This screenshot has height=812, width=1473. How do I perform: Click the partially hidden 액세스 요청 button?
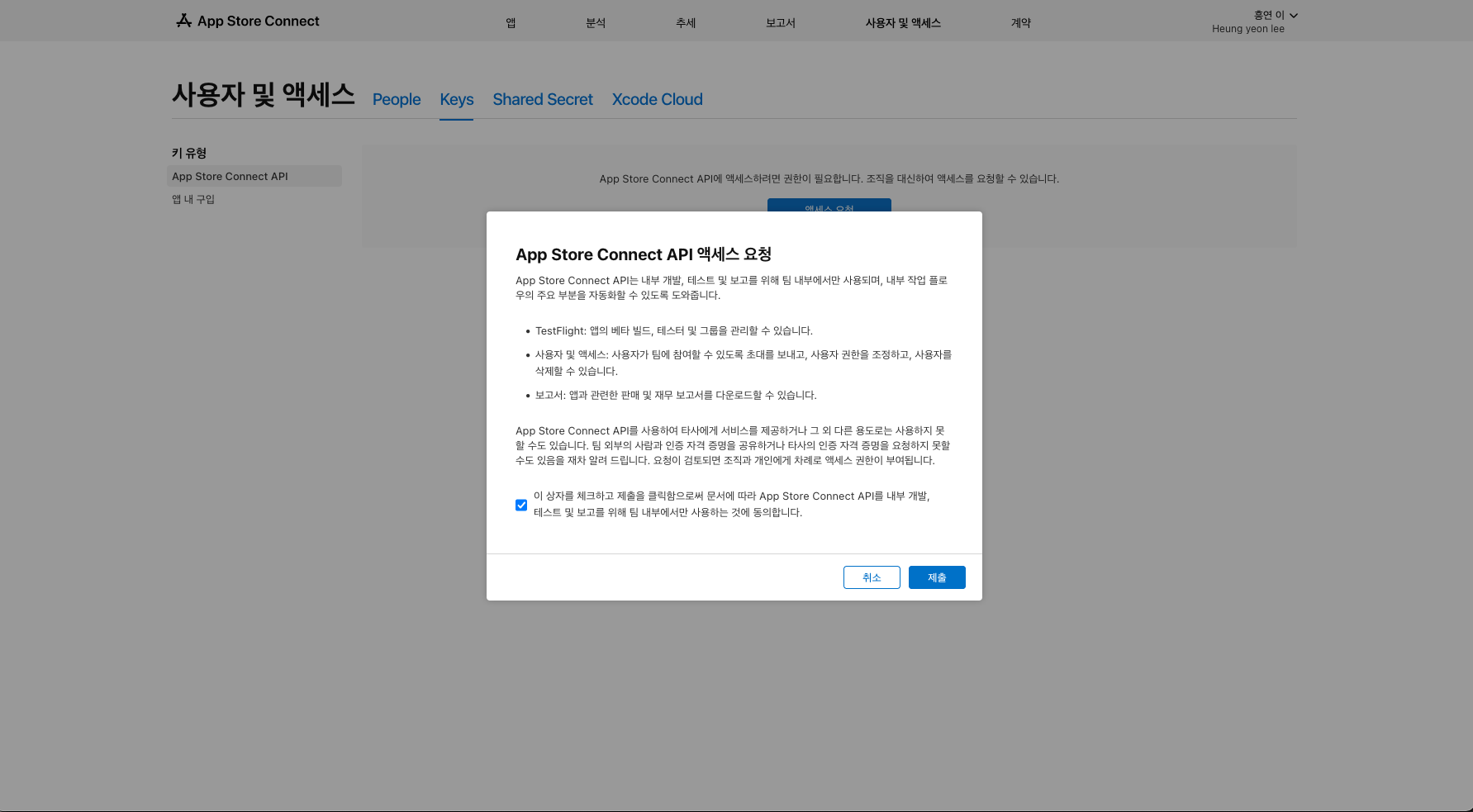tap(829, 205)
